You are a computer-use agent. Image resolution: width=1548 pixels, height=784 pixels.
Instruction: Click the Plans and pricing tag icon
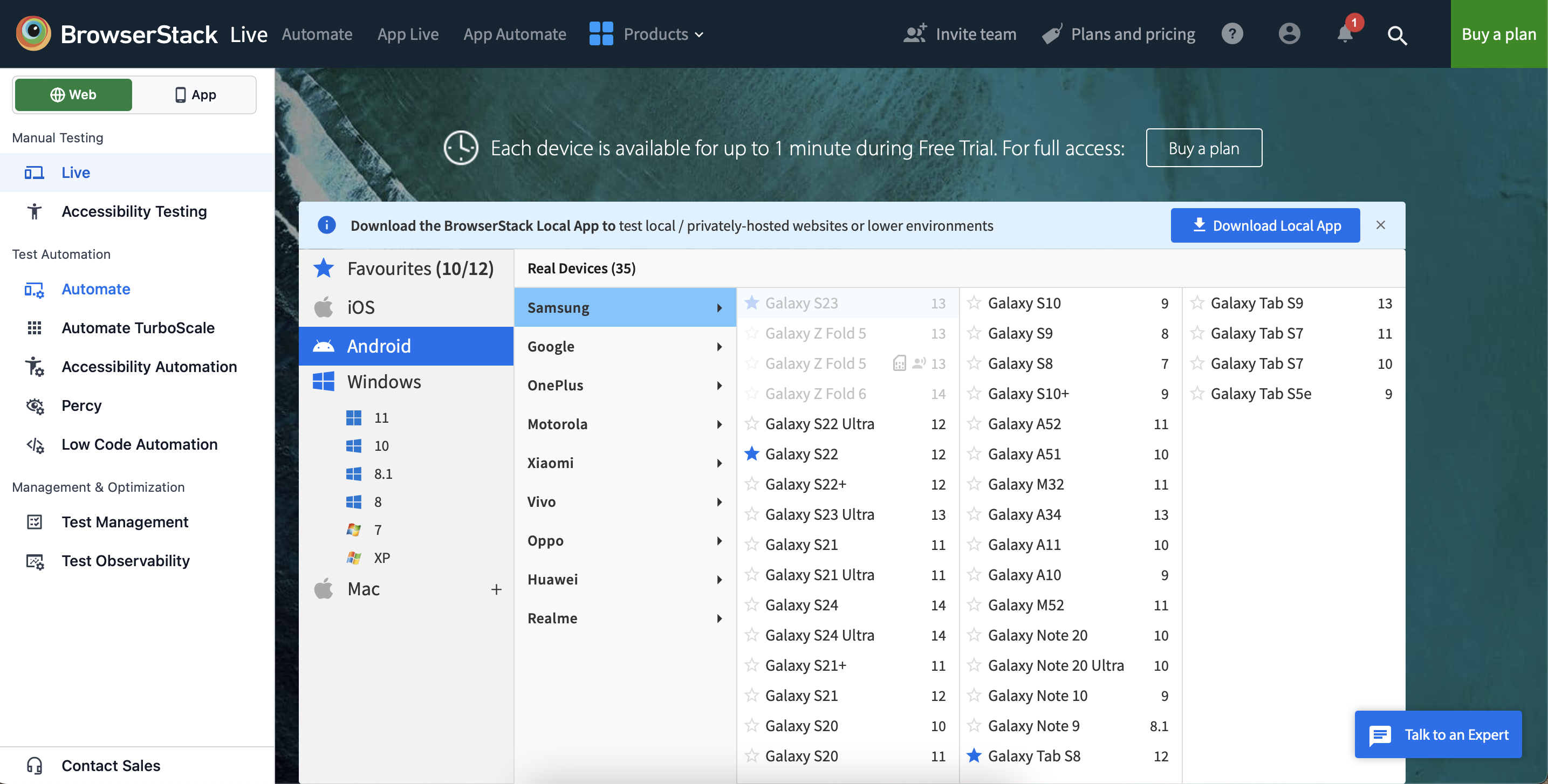click(x=1052, y=35)
